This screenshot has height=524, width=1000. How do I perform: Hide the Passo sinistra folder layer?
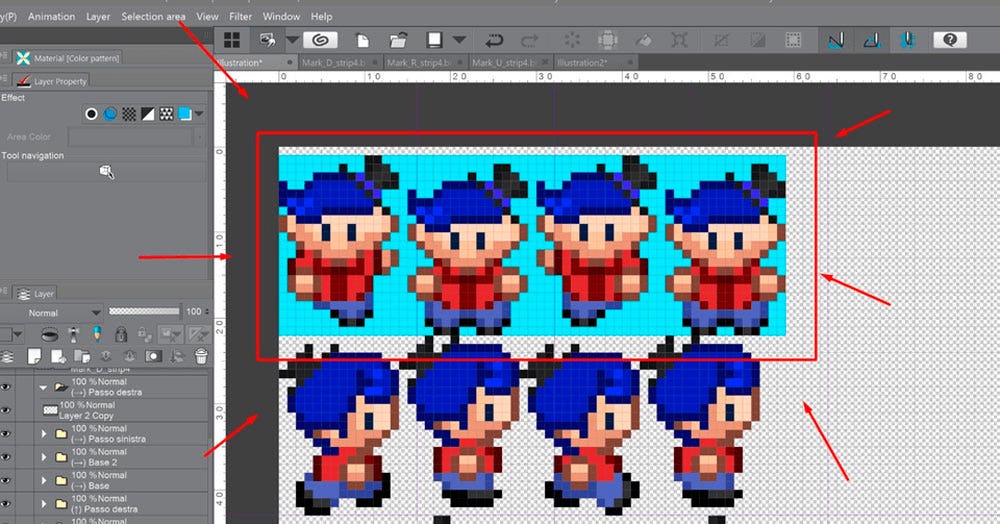point(6,434)
